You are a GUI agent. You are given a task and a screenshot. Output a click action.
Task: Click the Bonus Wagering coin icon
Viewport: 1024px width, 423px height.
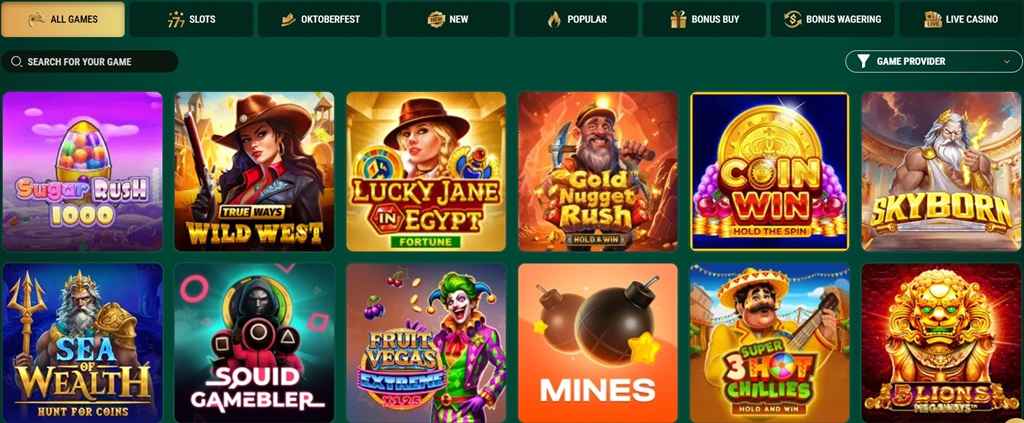pos(792,20)
